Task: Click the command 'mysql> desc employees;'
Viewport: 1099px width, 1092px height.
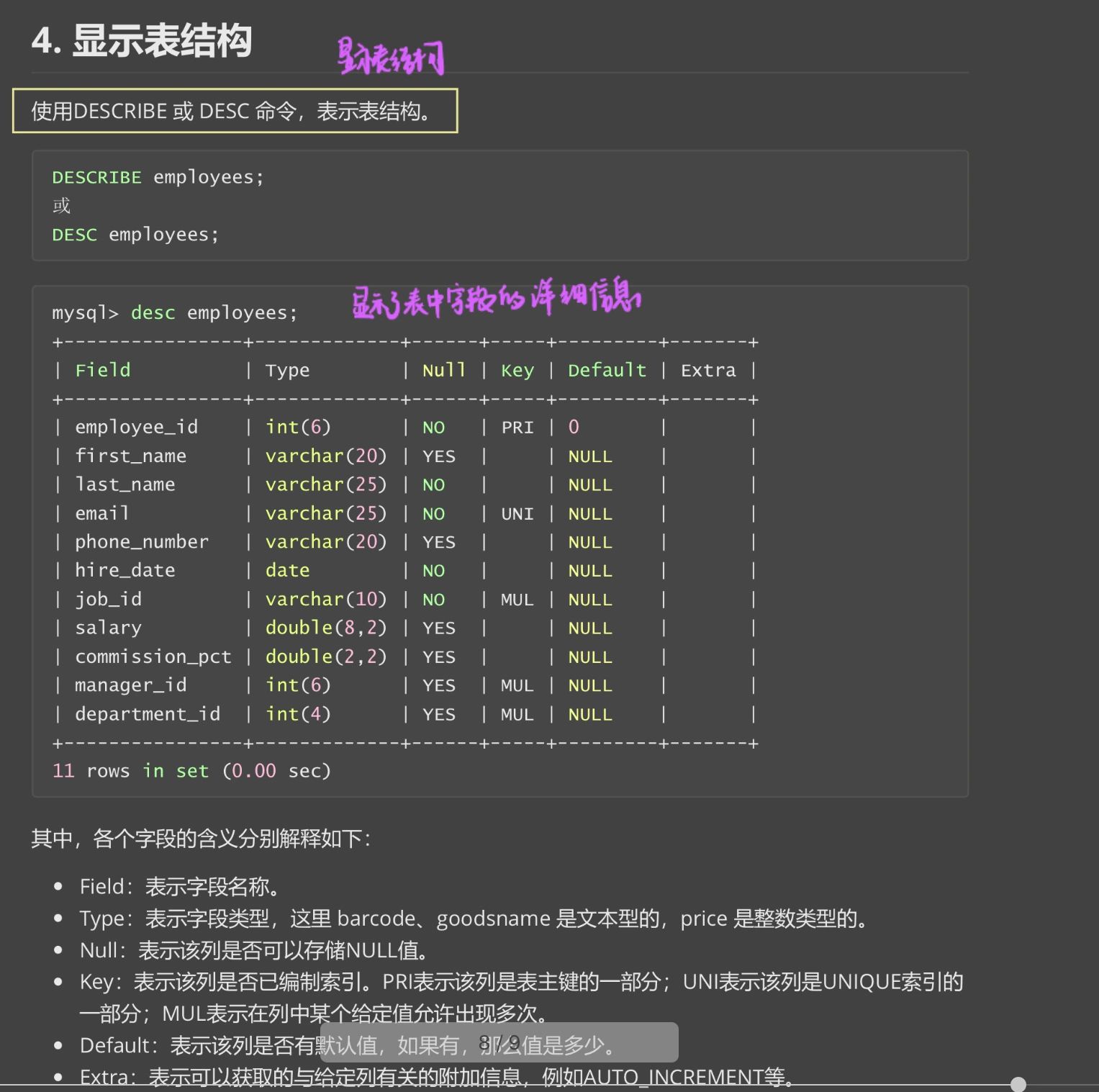Action: pyautogui.click(x=174, y=312)
